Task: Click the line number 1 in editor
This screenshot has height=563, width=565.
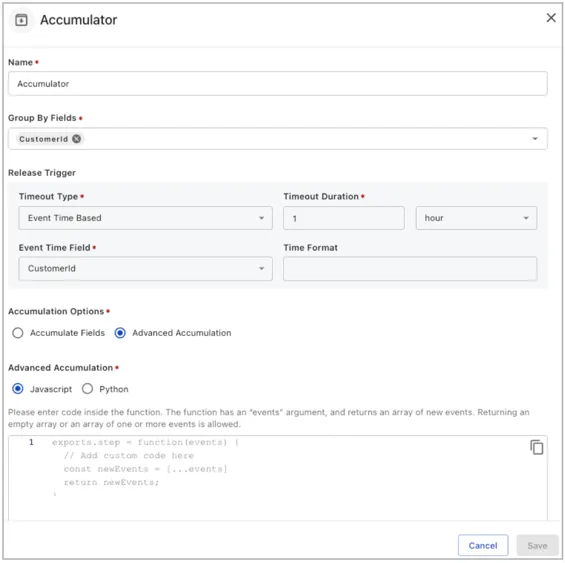Action: (31, 442)
